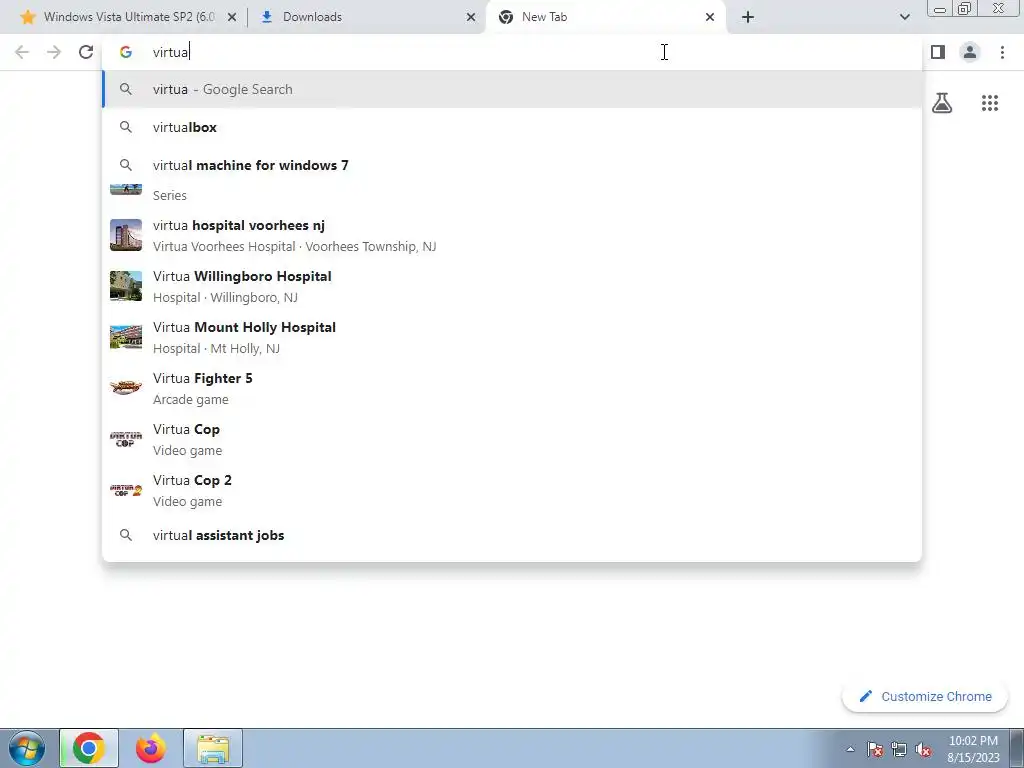This screenshot has height=768, width=1024.
Task: Close the Windows Vista Ultimate SP2 tab
Action: [x=232, y=17]
